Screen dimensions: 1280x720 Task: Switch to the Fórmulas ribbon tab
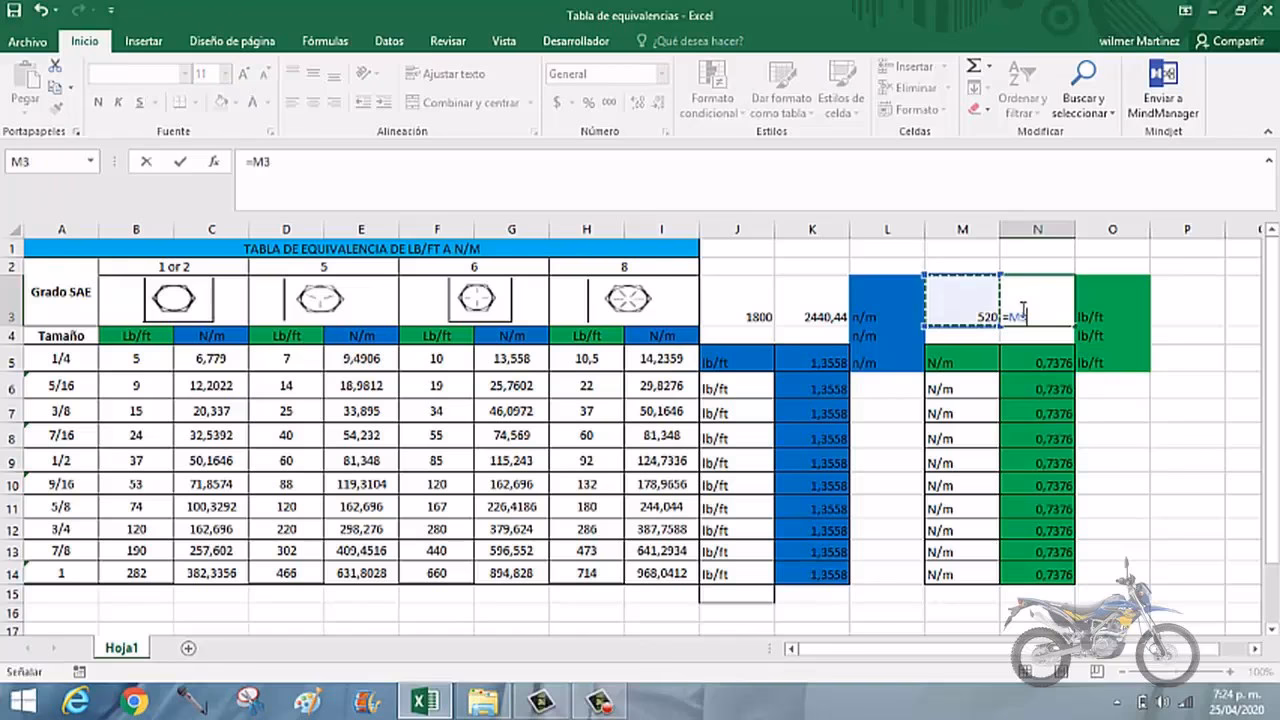tap(325, 41)
